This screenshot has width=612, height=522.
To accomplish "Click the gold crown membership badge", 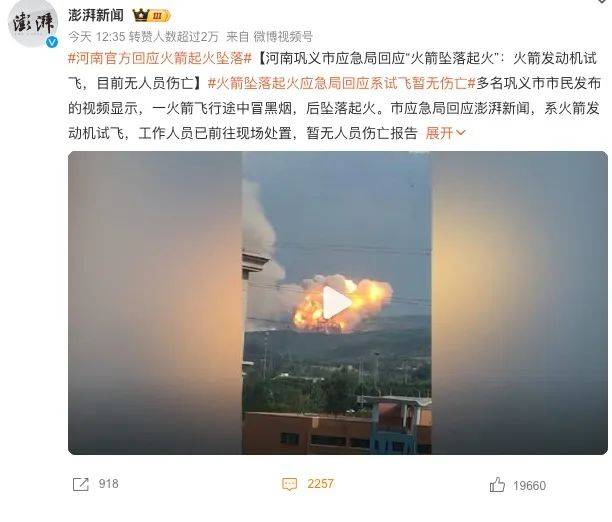I will click(x=151, y=16).
